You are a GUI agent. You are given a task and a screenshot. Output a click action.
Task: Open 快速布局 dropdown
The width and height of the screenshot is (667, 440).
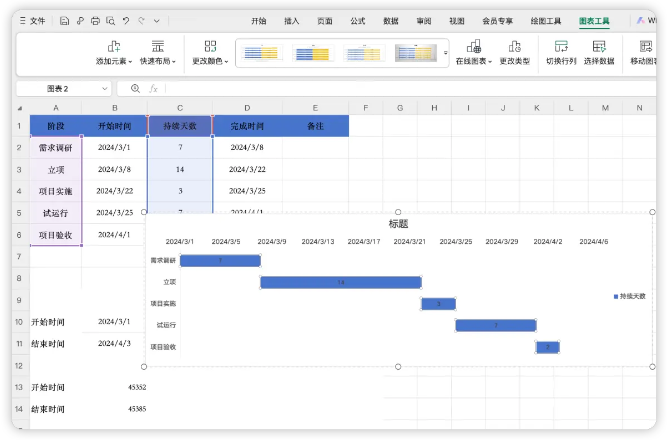click(158, 53)
